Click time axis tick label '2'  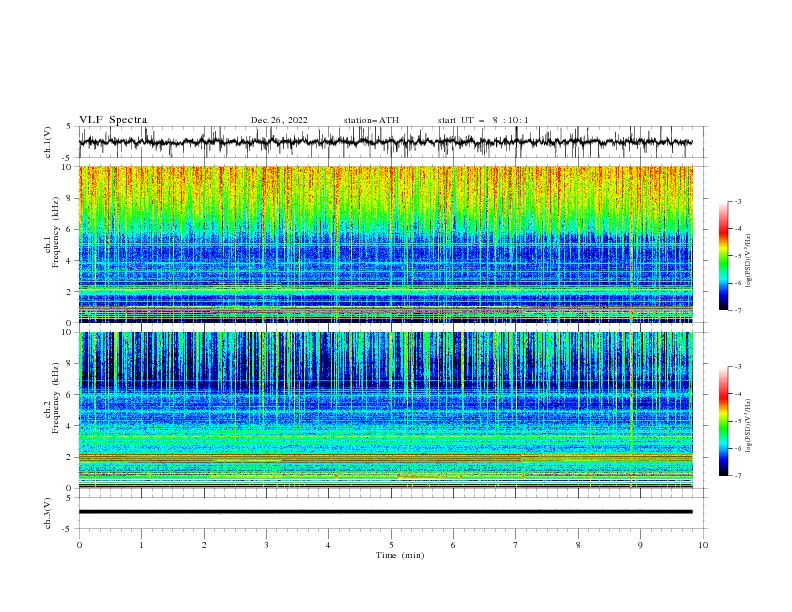coord(204,545)
